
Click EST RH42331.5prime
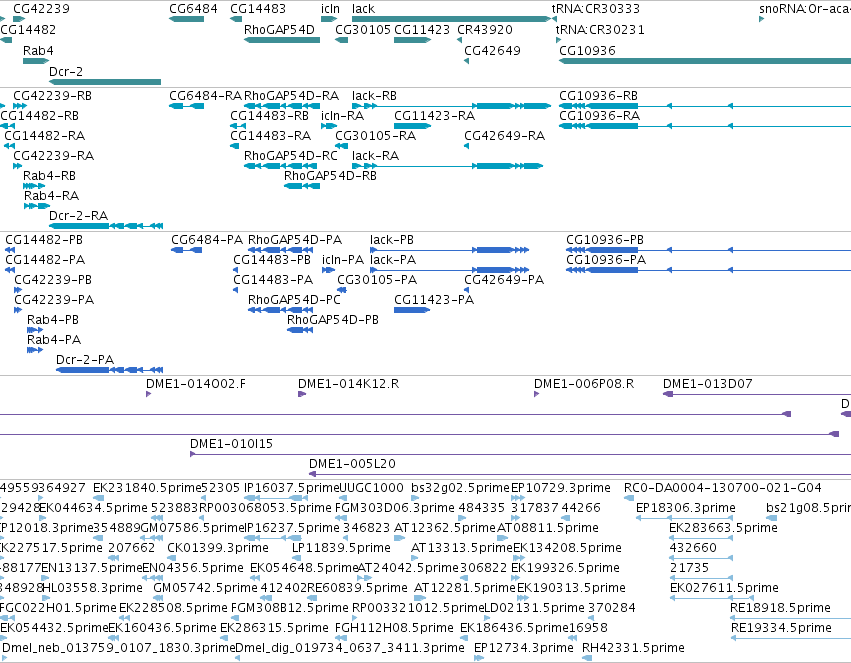(633, 648)
